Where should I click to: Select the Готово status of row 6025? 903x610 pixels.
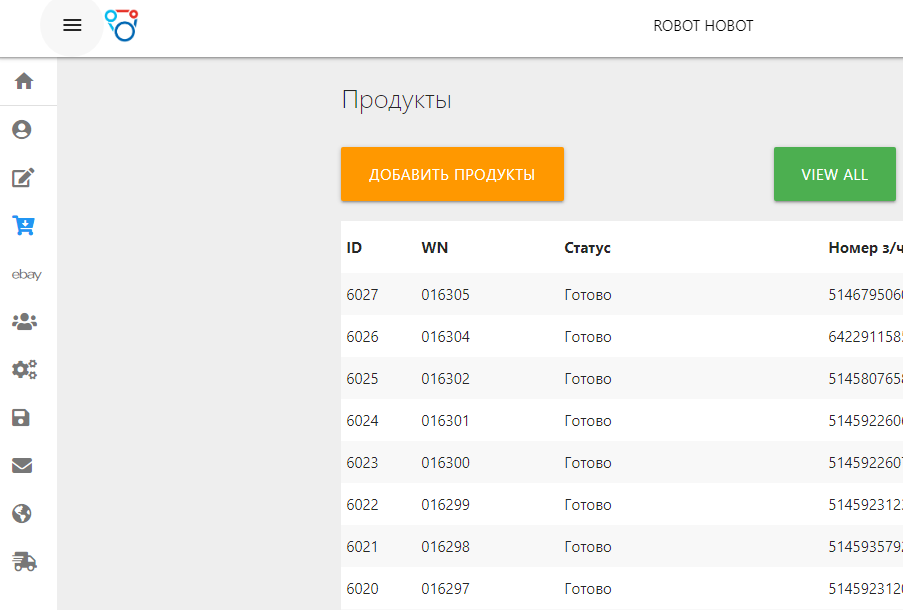(587, 378)
